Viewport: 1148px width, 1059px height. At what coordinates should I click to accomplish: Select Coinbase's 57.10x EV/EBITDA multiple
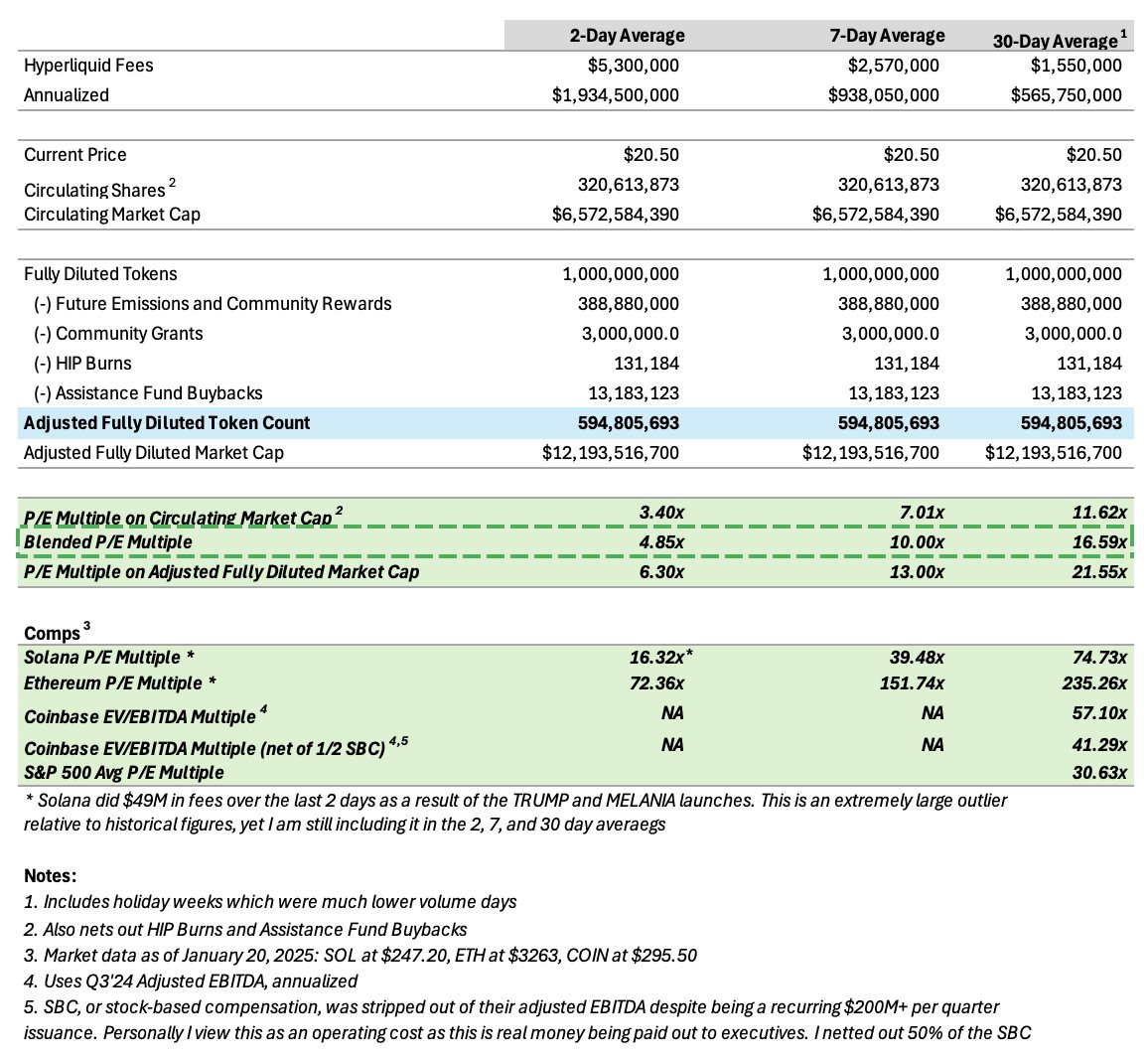[1099, 713]
